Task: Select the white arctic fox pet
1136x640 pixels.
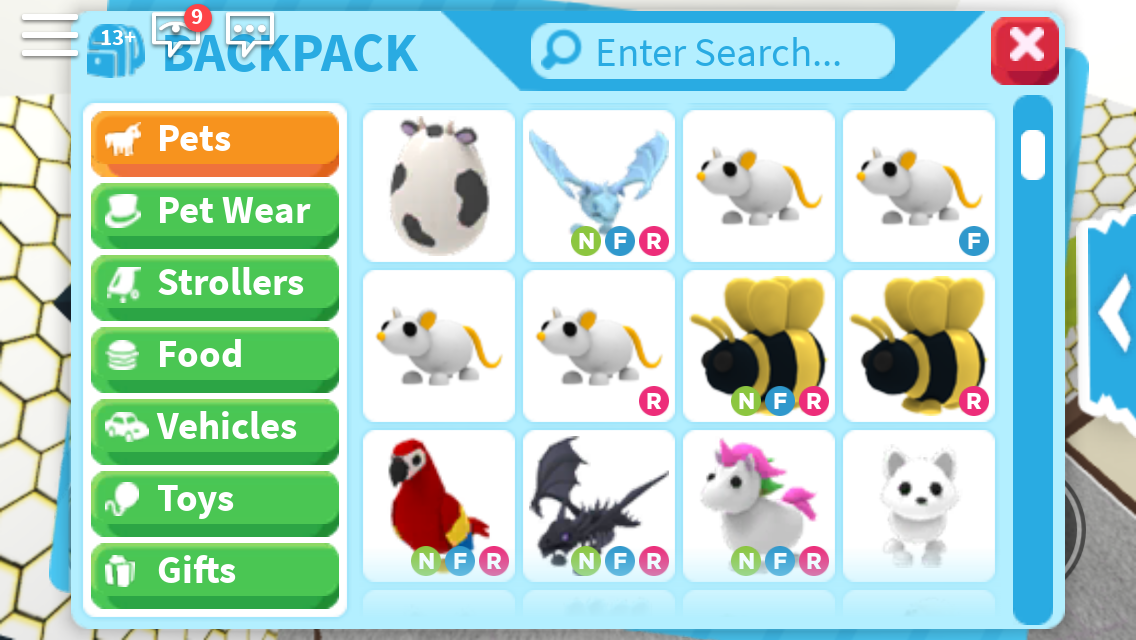Action: (x=919, y=506)
